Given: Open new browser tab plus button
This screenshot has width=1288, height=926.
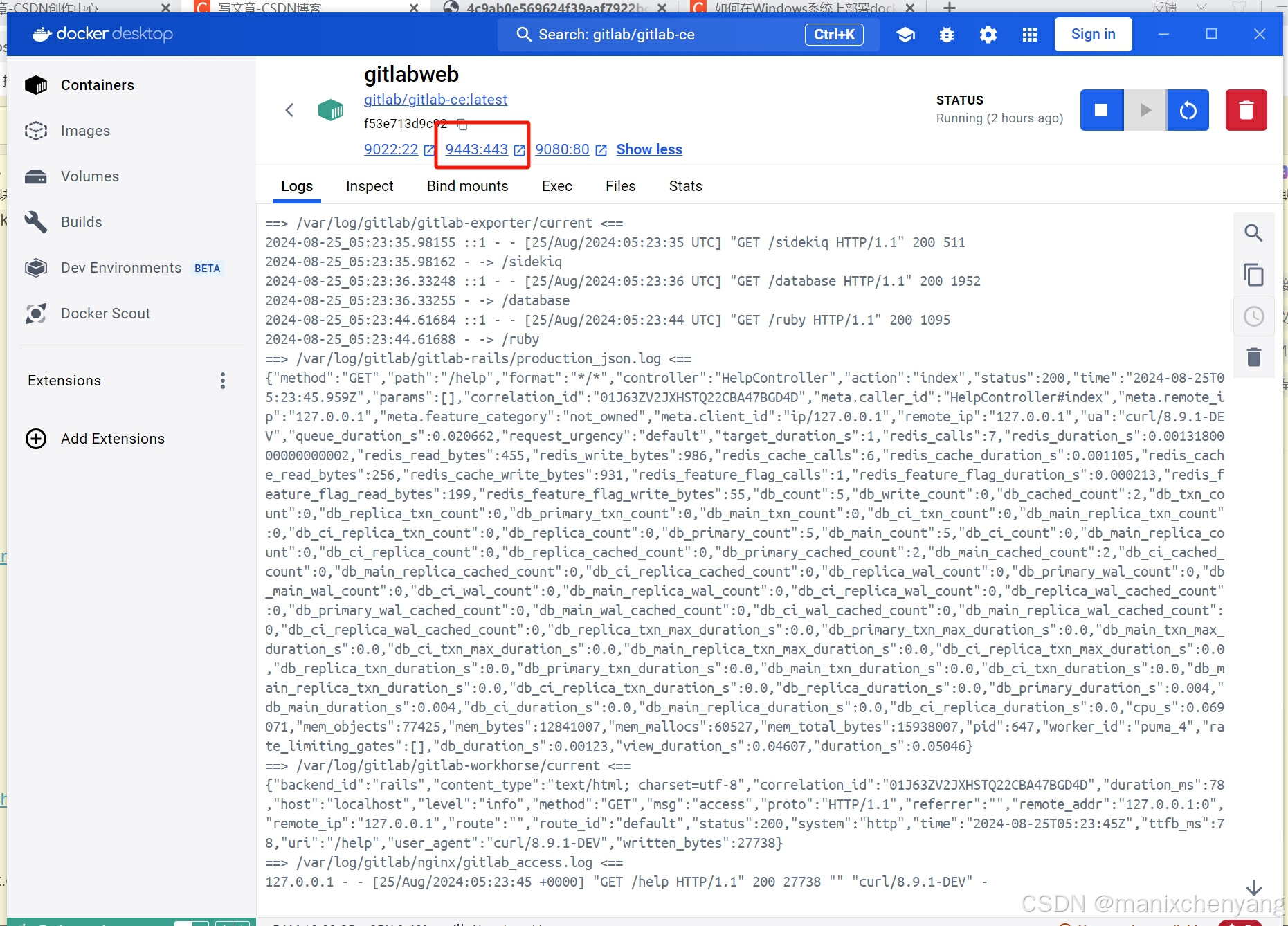Looking at the screenshot, I should [x=950, y=7].
